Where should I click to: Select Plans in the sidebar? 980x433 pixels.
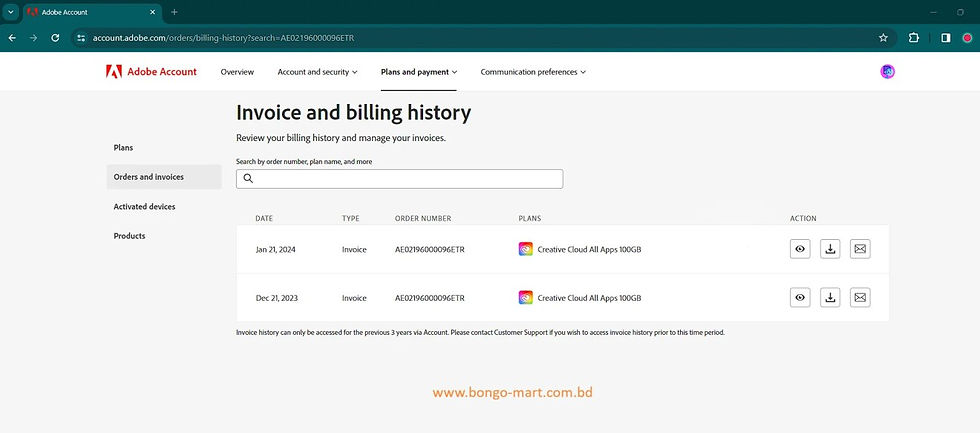[123, 147]
